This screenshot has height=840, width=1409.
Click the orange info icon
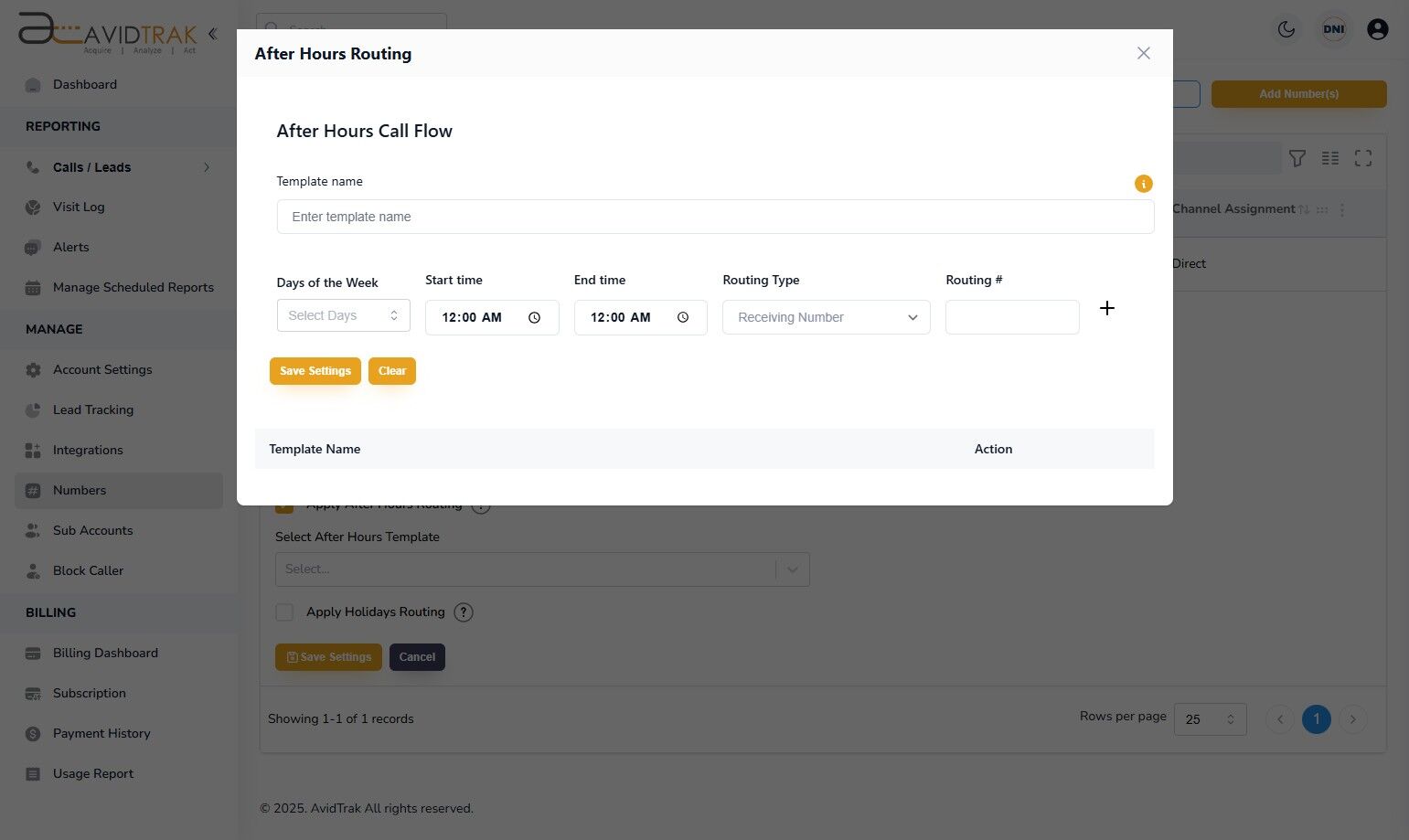click(1143, 184)
